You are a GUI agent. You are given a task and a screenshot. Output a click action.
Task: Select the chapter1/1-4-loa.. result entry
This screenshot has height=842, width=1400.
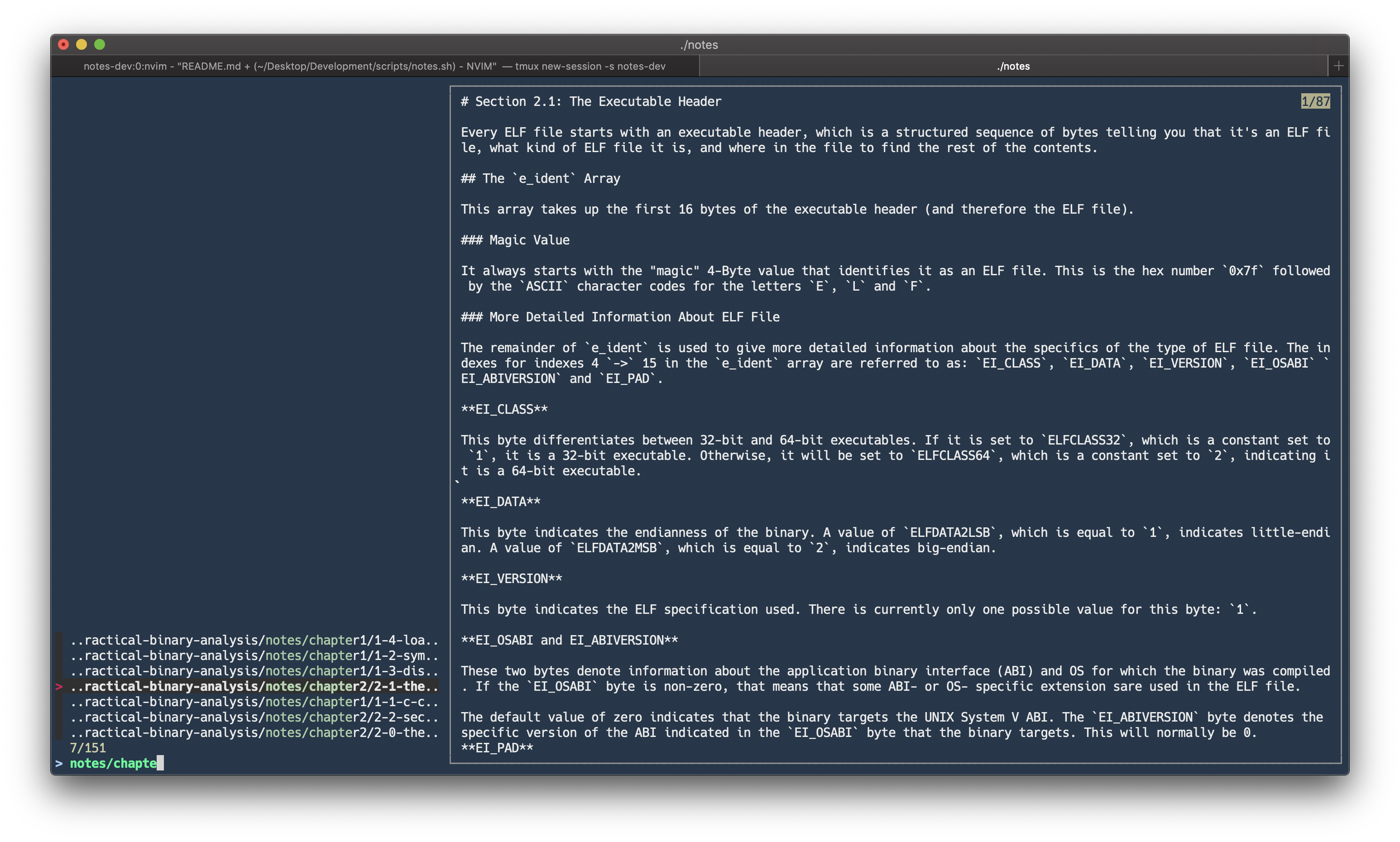point(254,640)
